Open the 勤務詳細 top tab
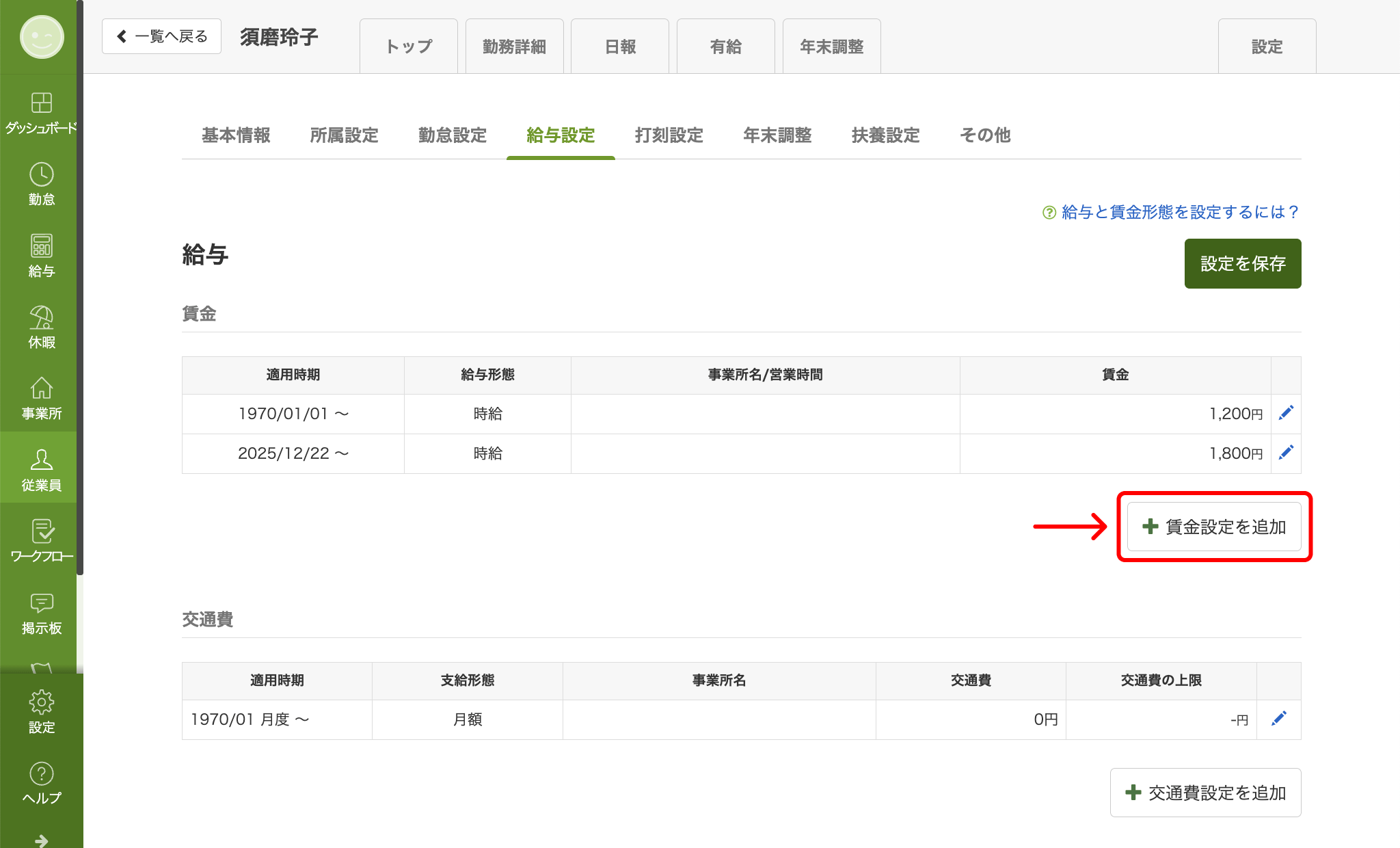The width and height of the screenshot is (1400, 848). pyautogui.click(x=514, y=47)
